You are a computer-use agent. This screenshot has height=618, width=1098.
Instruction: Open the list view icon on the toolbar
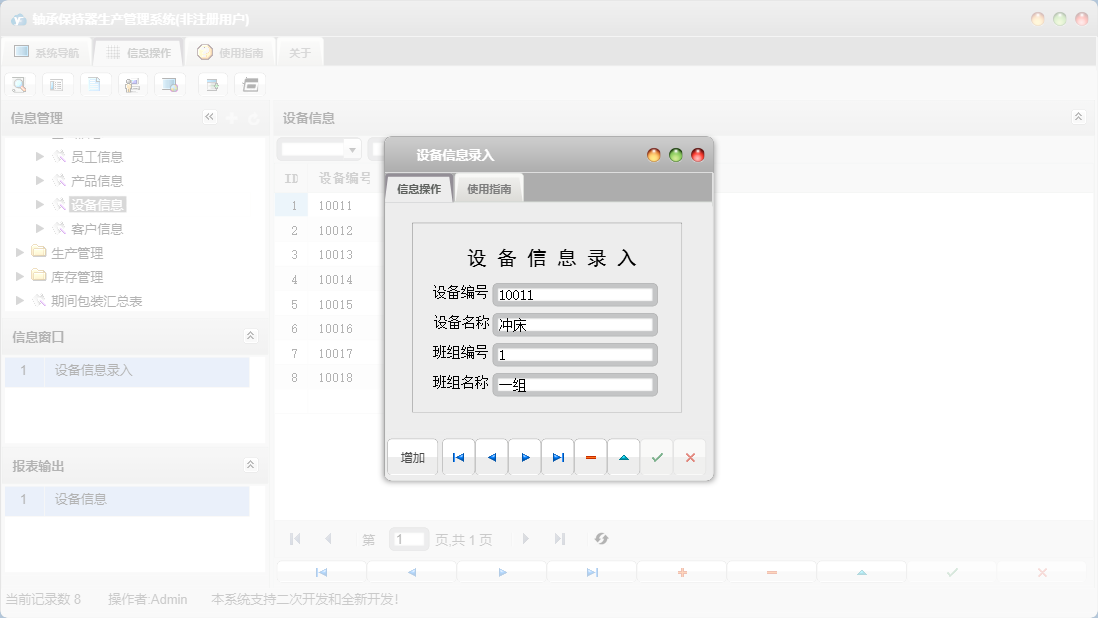[x=57, y=84]
